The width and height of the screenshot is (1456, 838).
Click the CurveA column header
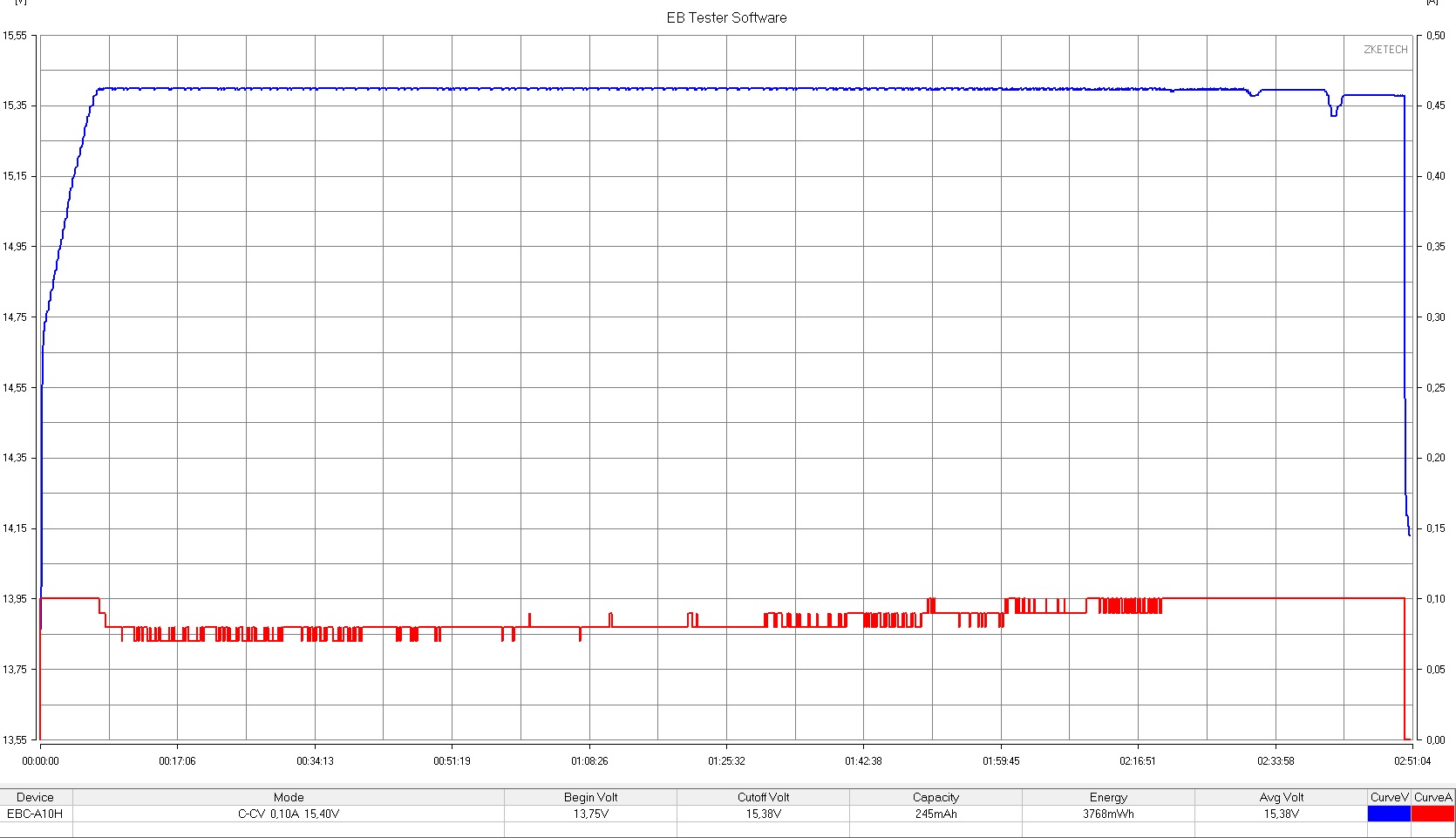coord(1433,797)
